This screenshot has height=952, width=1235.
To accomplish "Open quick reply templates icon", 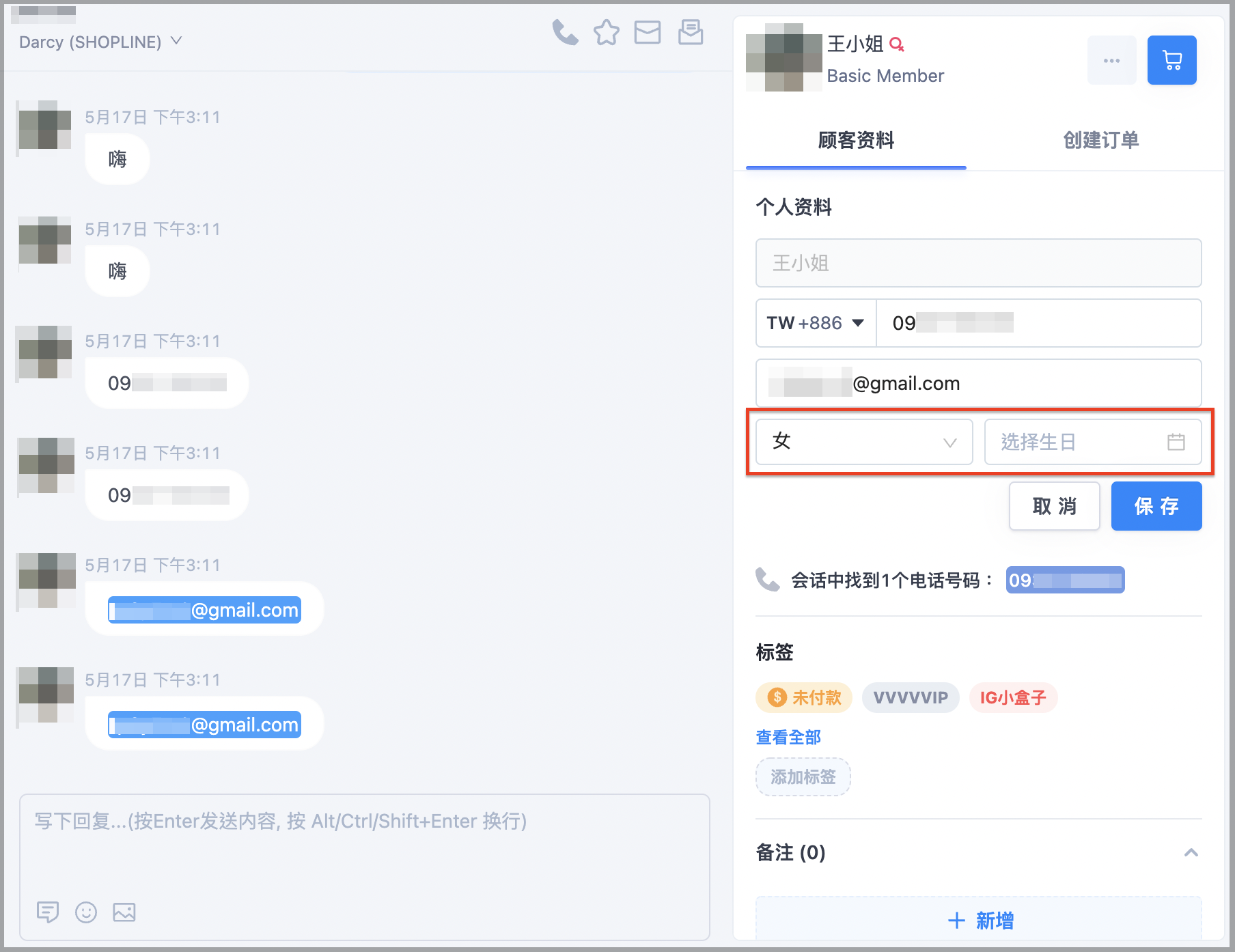I will (x=47, y=912).
